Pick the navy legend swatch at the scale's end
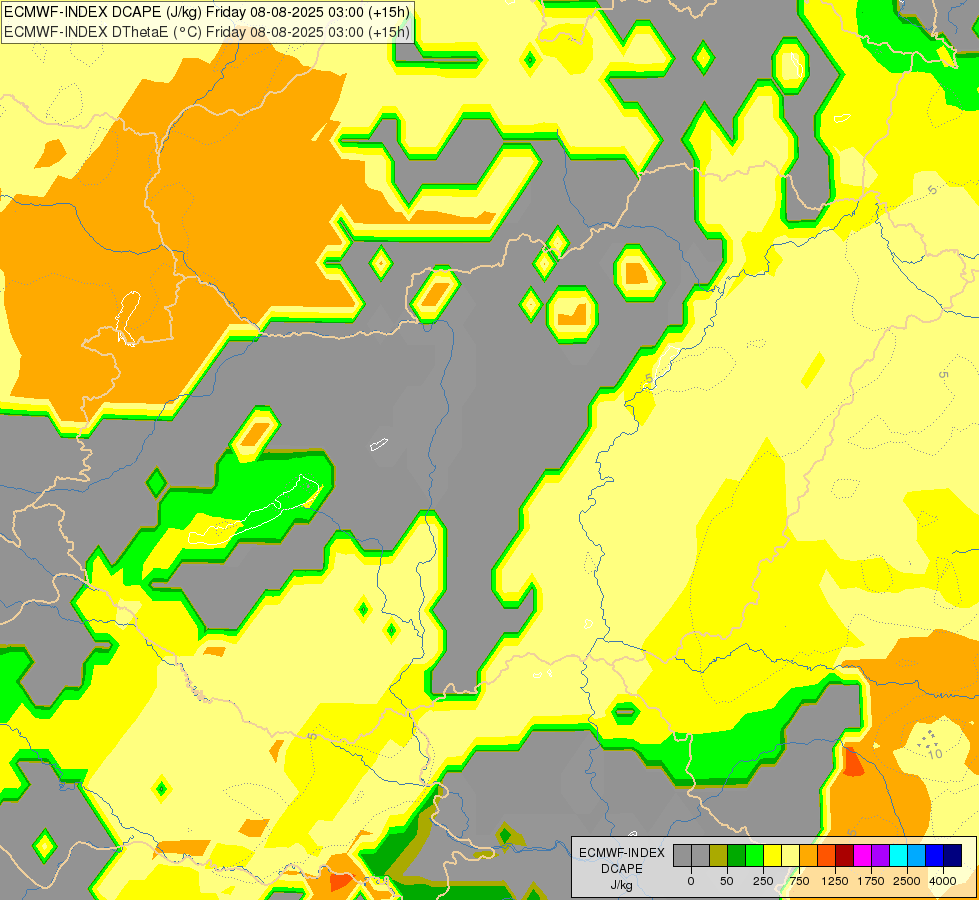Screen dimensions: 979x900 (953, 856)
